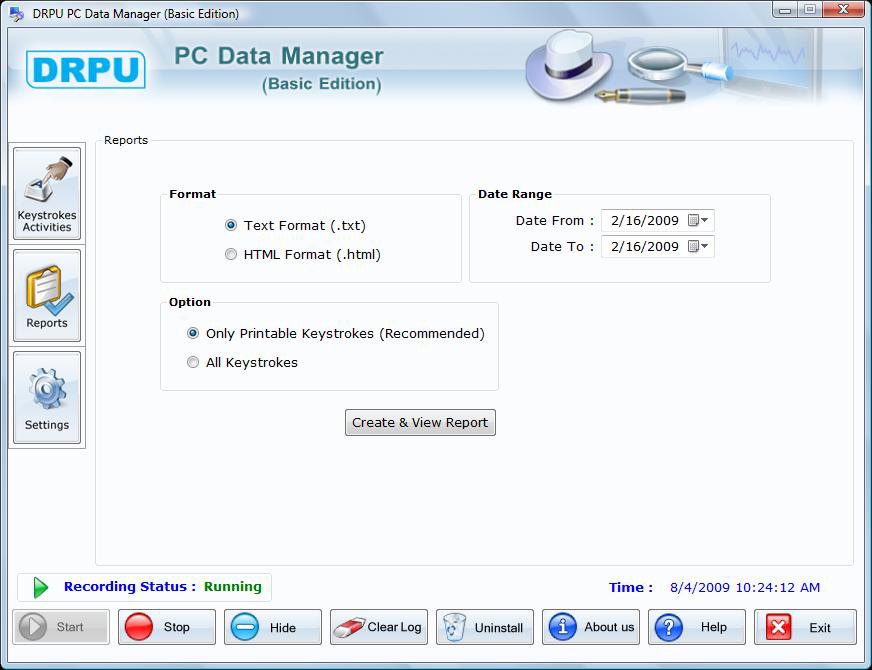Click the Uninstall button
The image size is (872, 670).
(485, 627)
